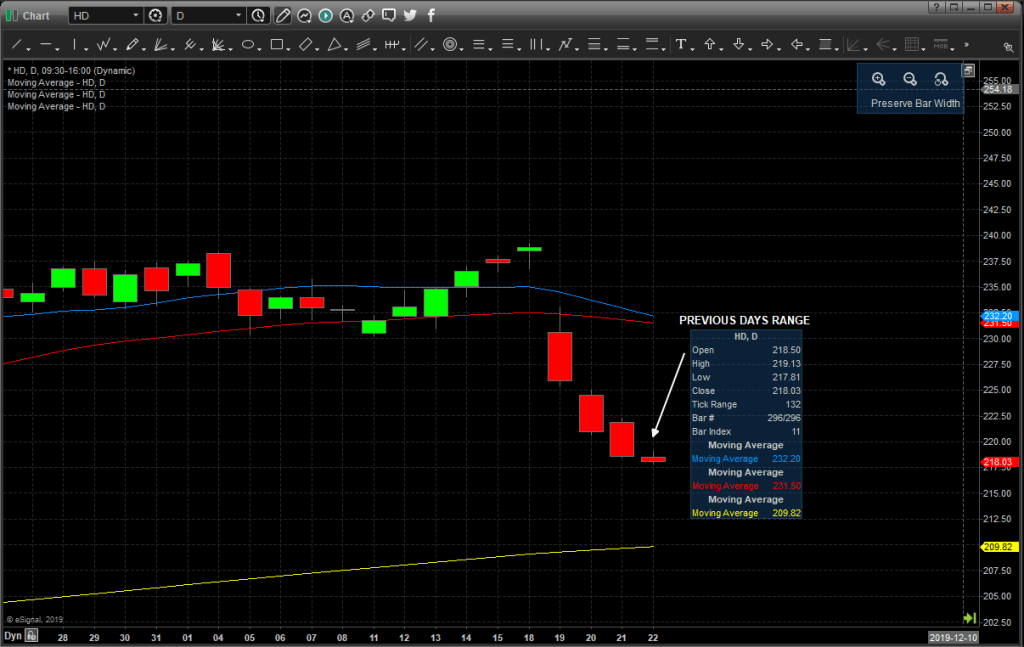Viewport: 1024px width, 647px height.
Task: Toggle the pencil drawing mode button
Action: click(283, 15)
